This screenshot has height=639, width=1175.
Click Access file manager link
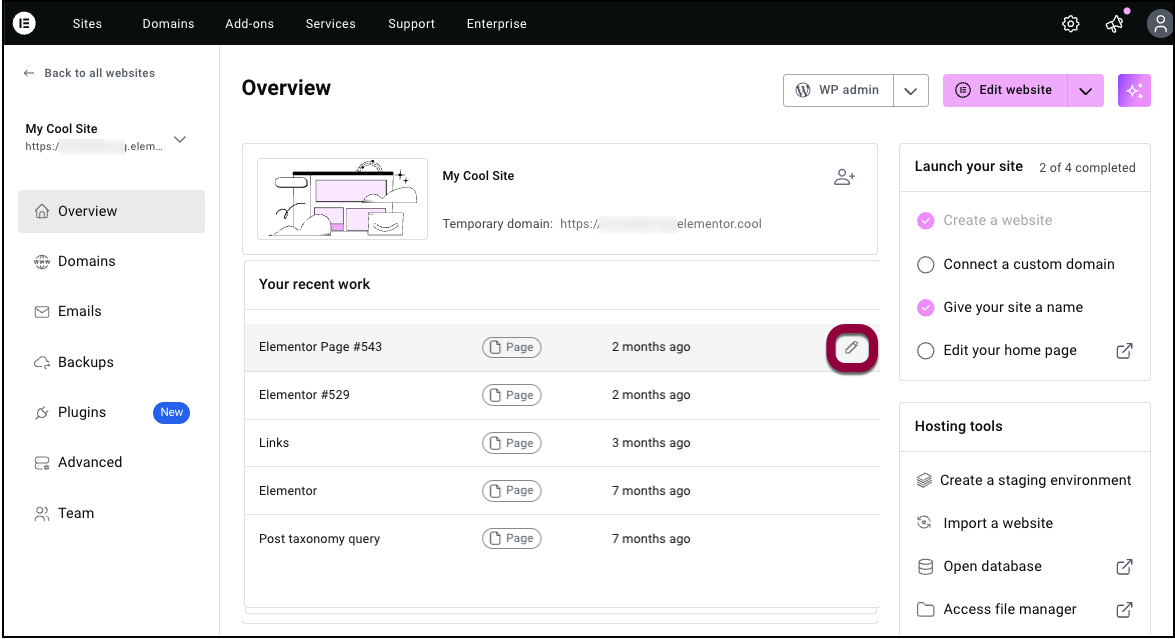pos(1010,610)
